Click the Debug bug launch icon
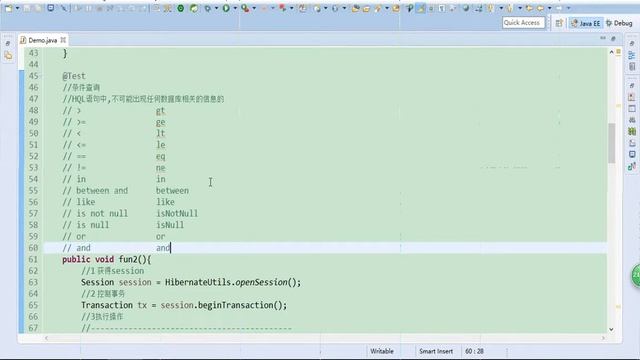Image resolution: width=640 pixels, height=360 pixels. (x=208, y=8)
